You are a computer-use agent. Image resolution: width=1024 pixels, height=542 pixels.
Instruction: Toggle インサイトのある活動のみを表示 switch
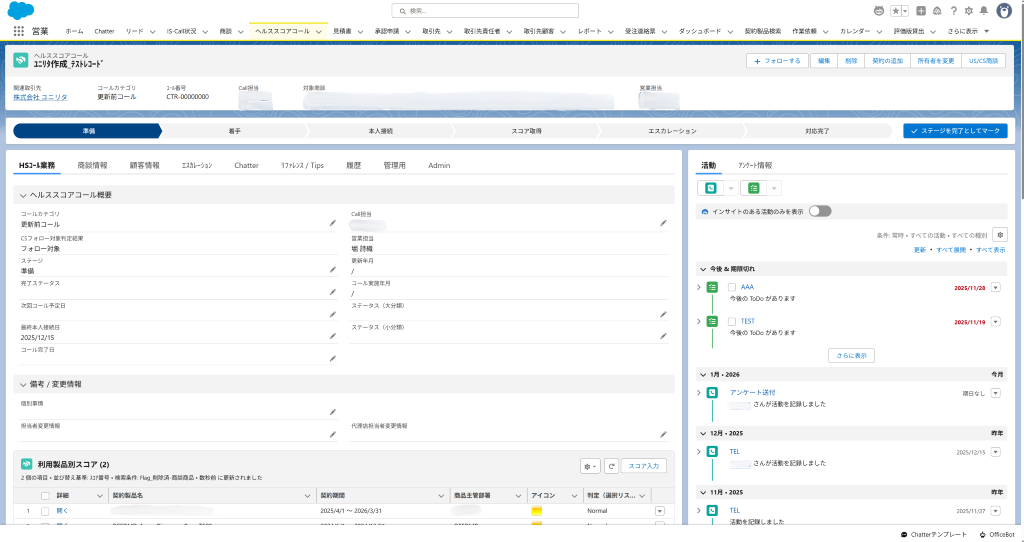820,211
